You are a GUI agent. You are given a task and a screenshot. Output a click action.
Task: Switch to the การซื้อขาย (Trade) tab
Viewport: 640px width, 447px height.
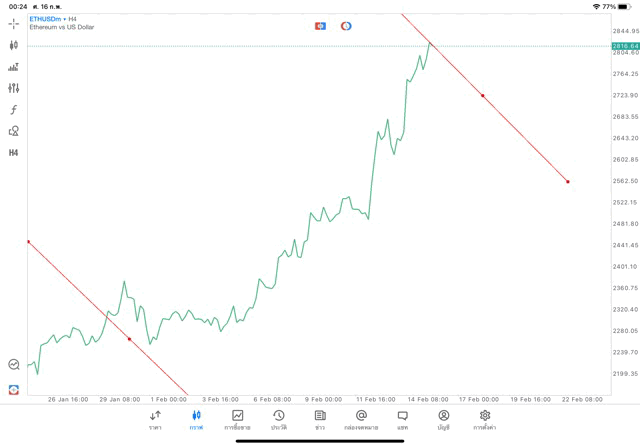pyautogui.click(x=237, y=419)
